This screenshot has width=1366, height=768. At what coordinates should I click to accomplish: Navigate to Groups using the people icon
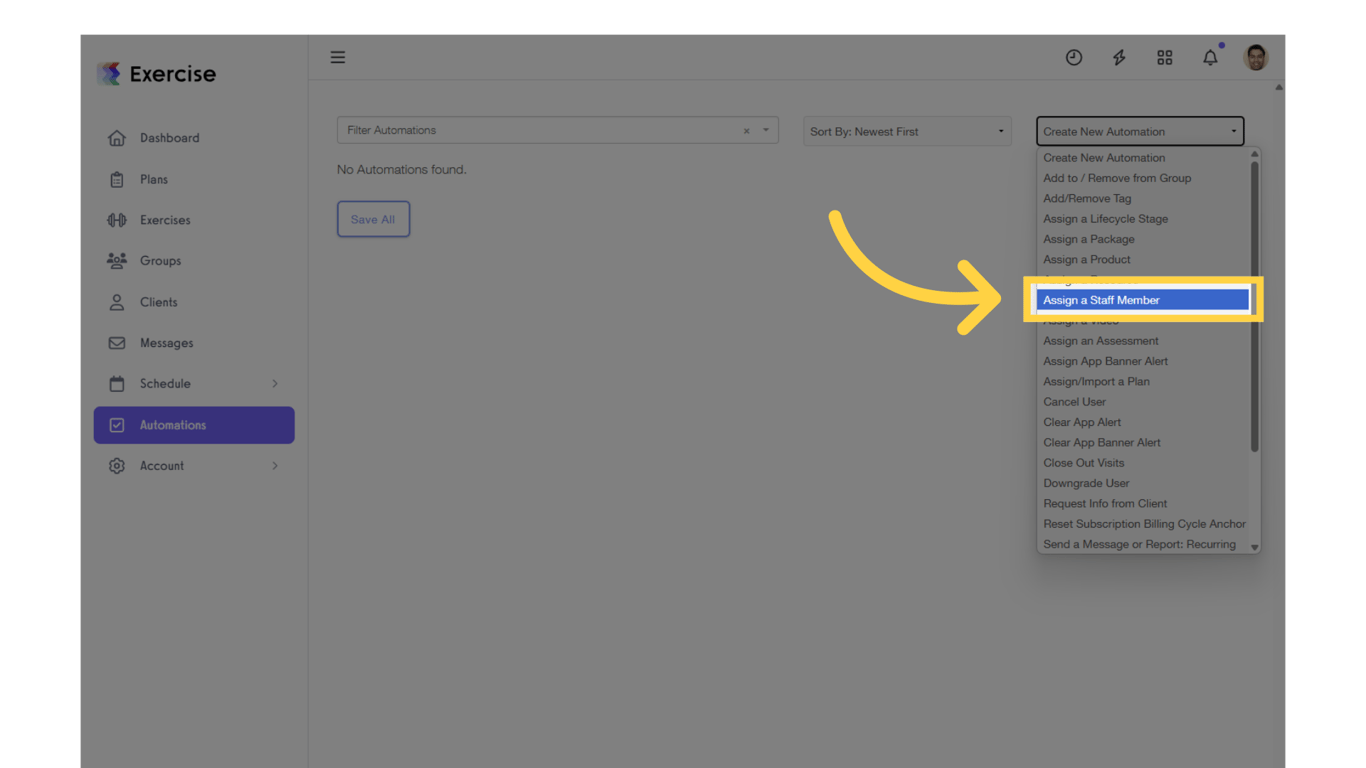117,261
